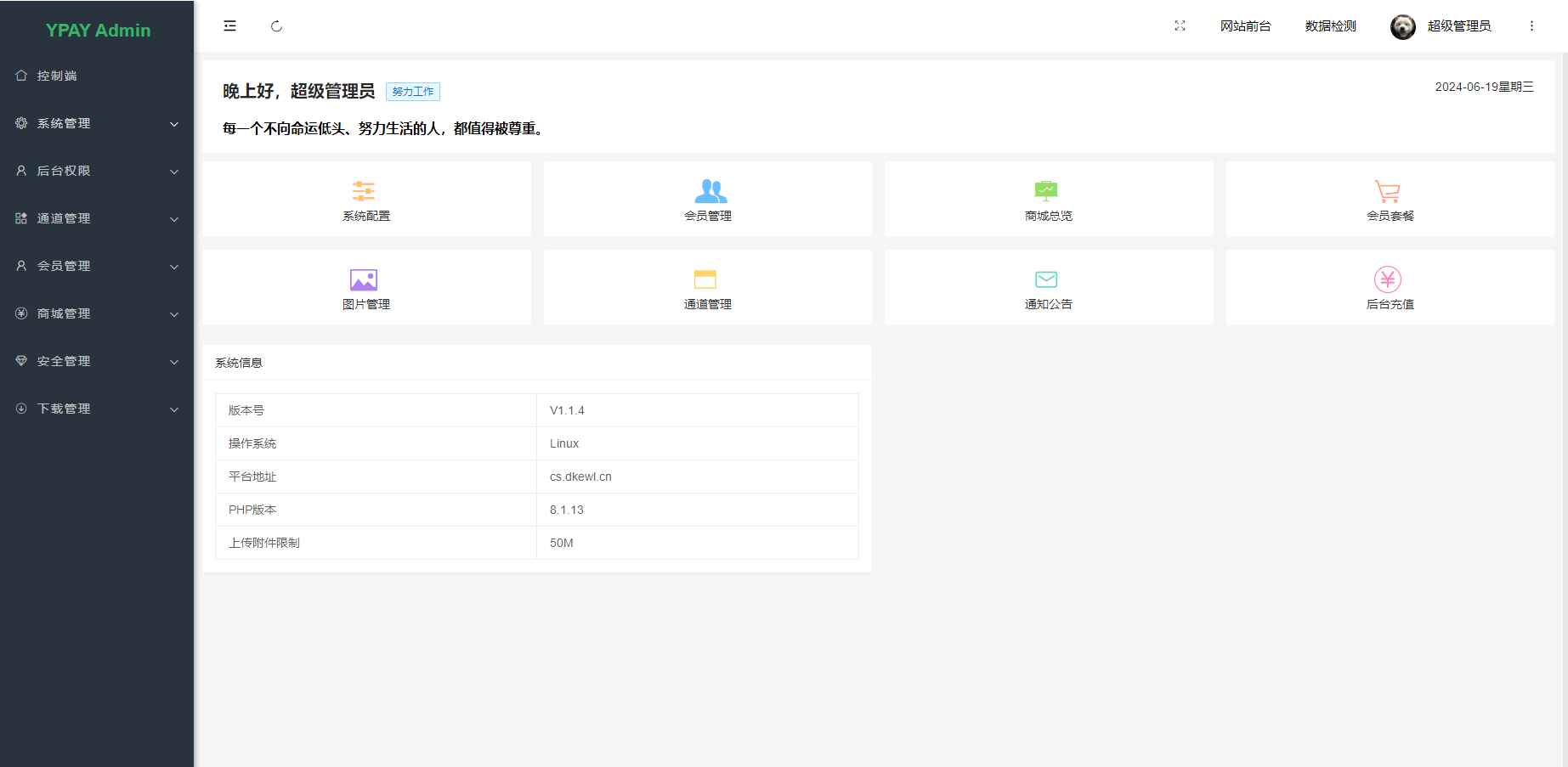
Task: Open the 系统配置 sliders icon card
Action: (x=364, y=191)
